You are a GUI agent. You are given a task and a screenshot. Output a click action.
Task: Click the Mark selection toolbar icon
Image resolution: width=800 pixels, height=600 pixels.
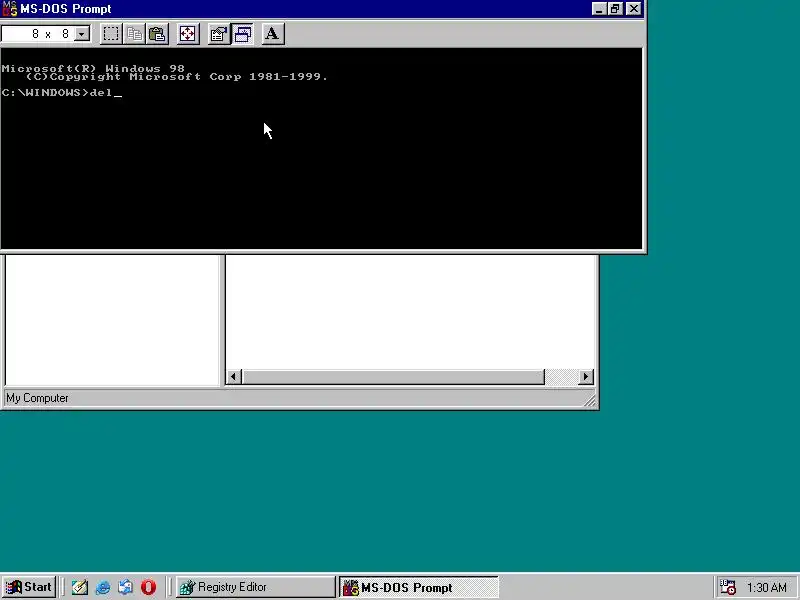point(111,34)
